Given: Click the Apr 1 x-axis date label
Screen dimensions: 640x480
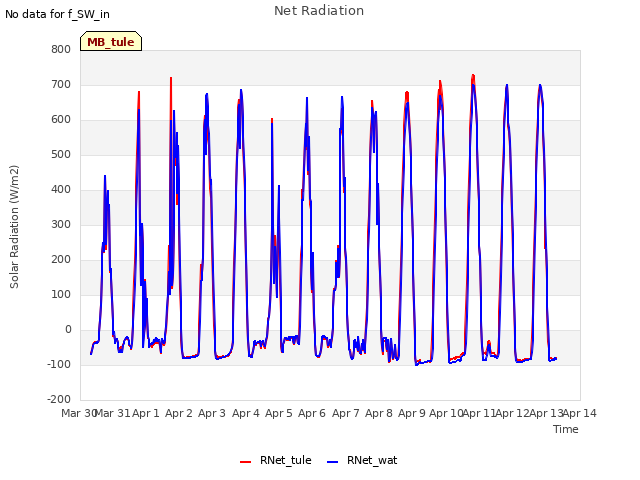Looking at the screenshot, I should tap(146, 413).
